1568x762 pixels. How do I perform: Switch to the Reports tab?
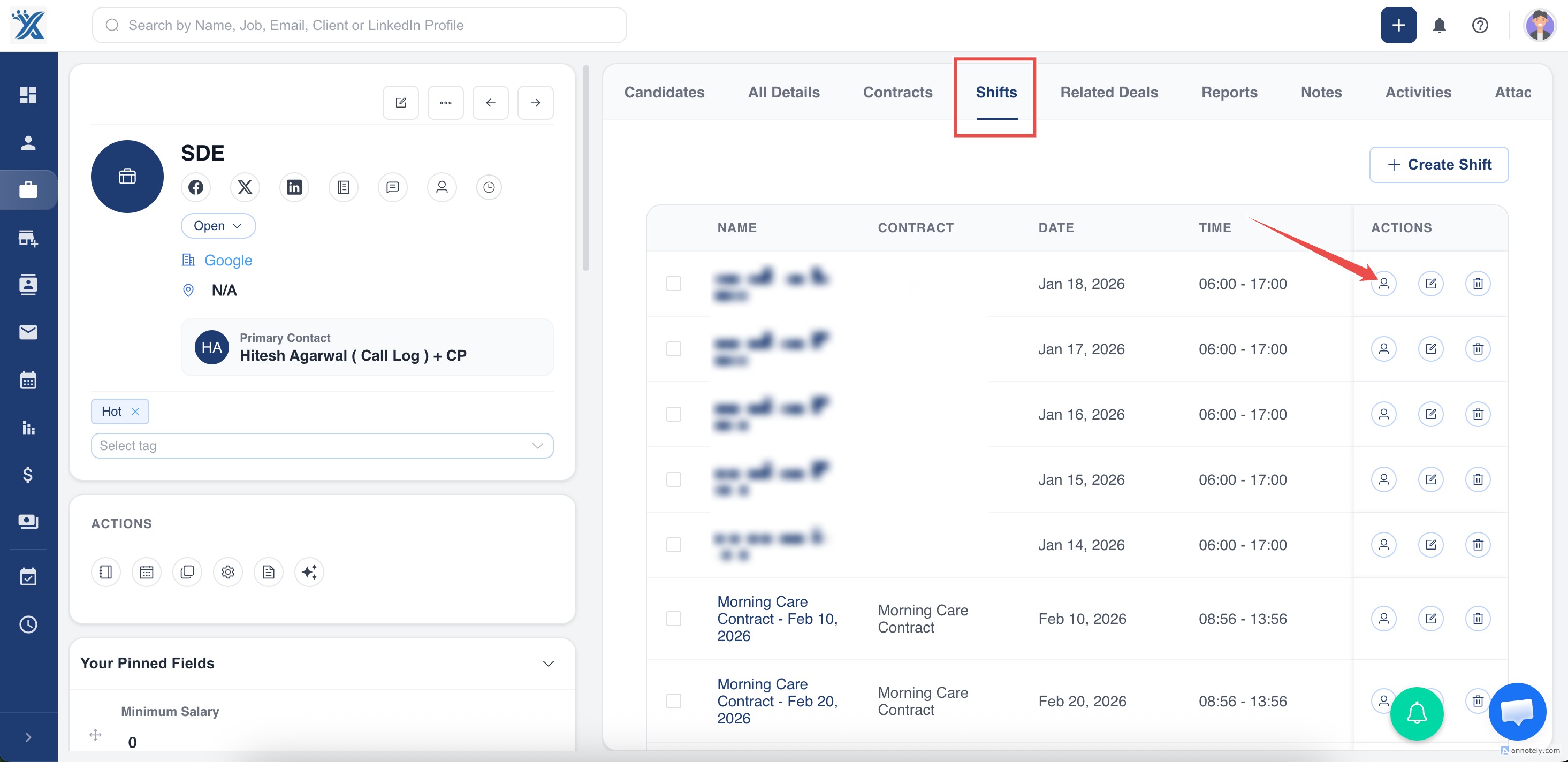tap(1229, 93)
